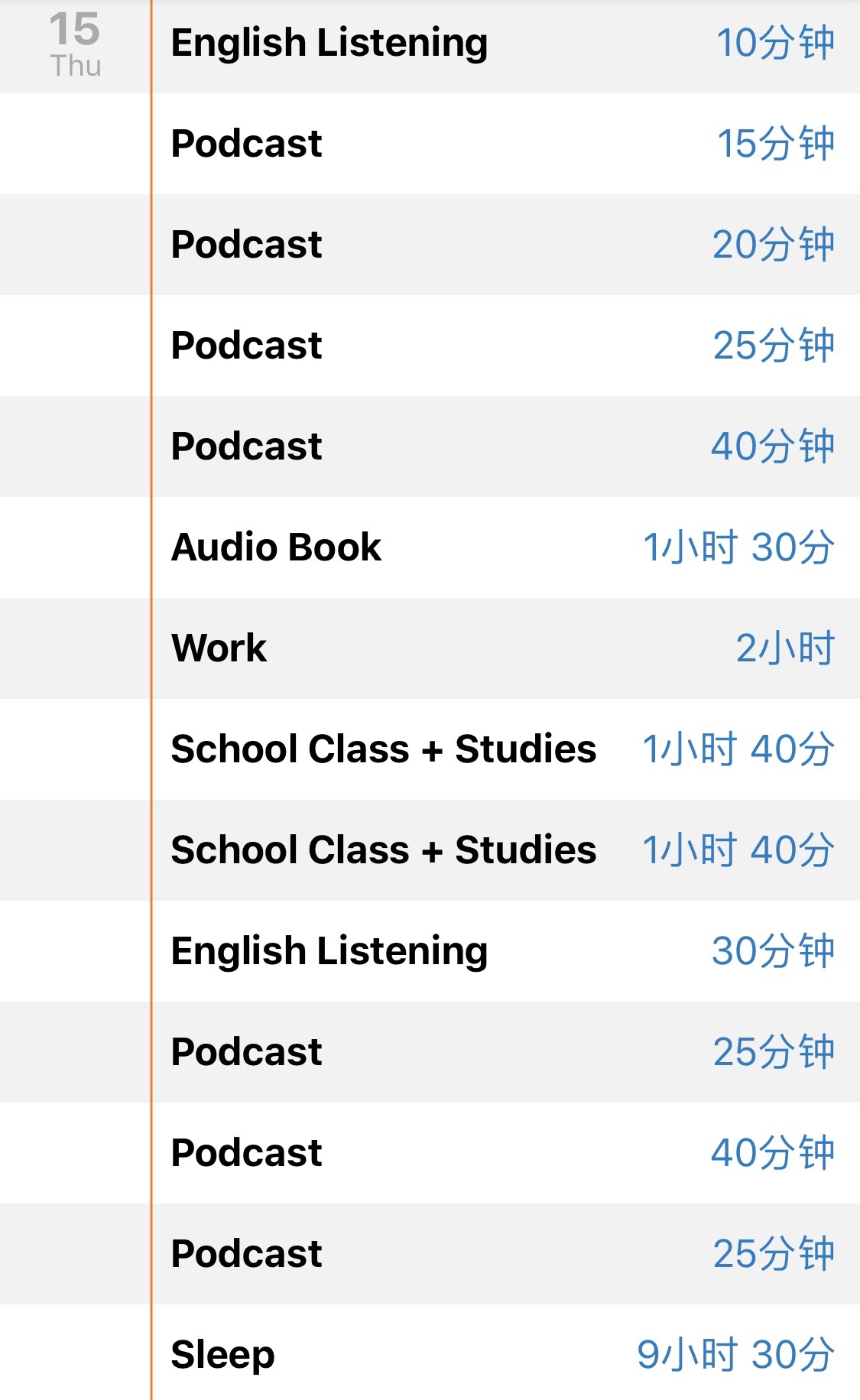Click the 15分钟 Podcast duration label
860x1400 pixels.
tap(775, 144)
